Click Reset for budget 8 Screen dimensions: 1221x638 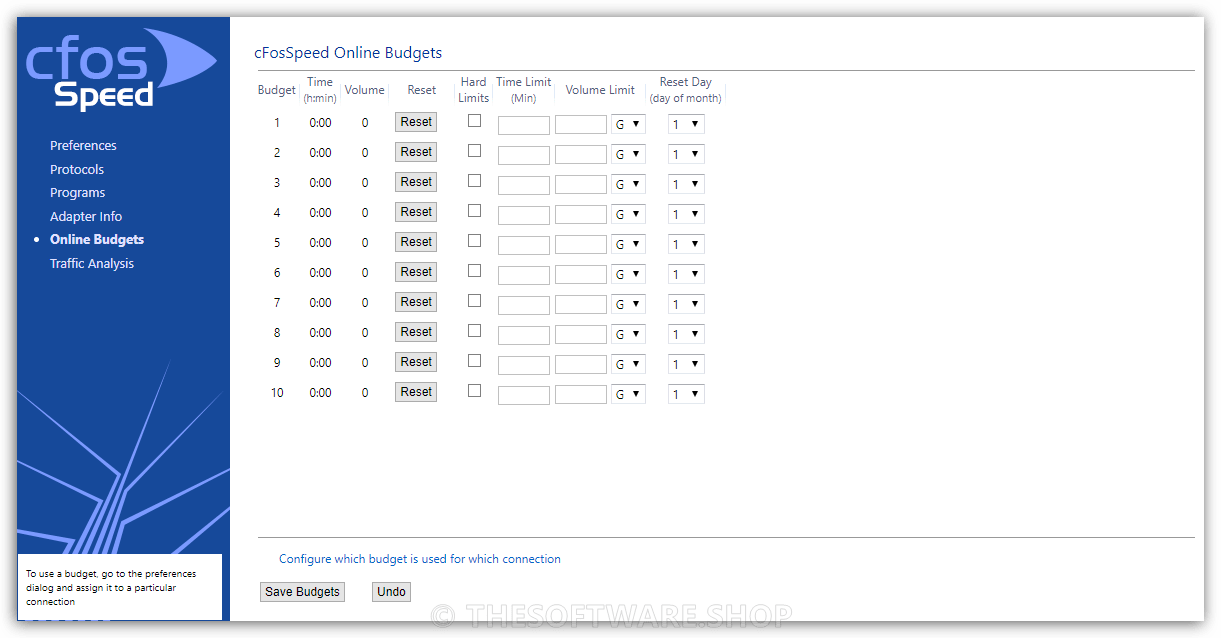pyautogui.click(x=415, y=331)
